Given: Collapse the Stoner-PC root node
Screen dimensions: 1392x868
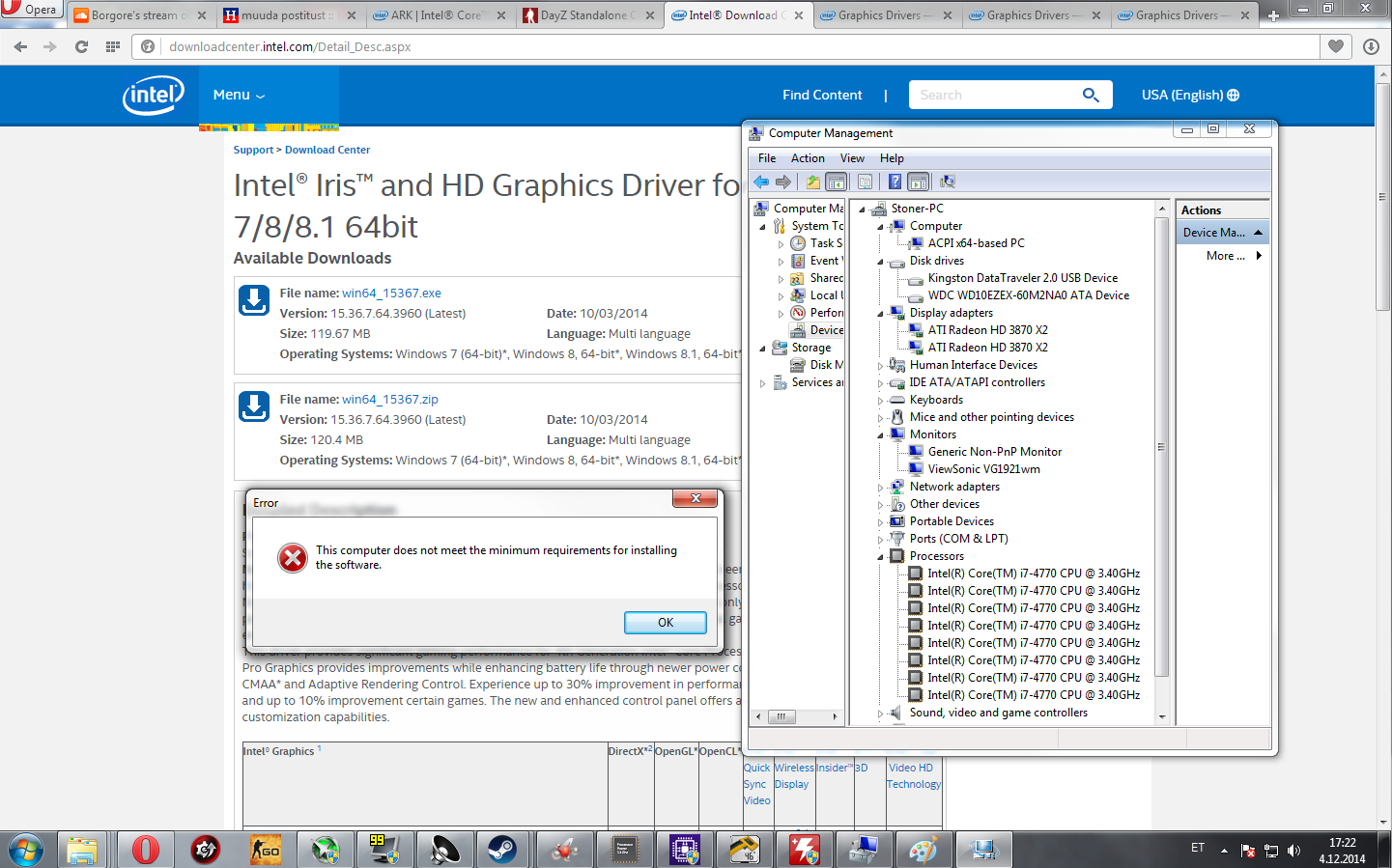Looking at the screenshot, I should click(862, 209).
